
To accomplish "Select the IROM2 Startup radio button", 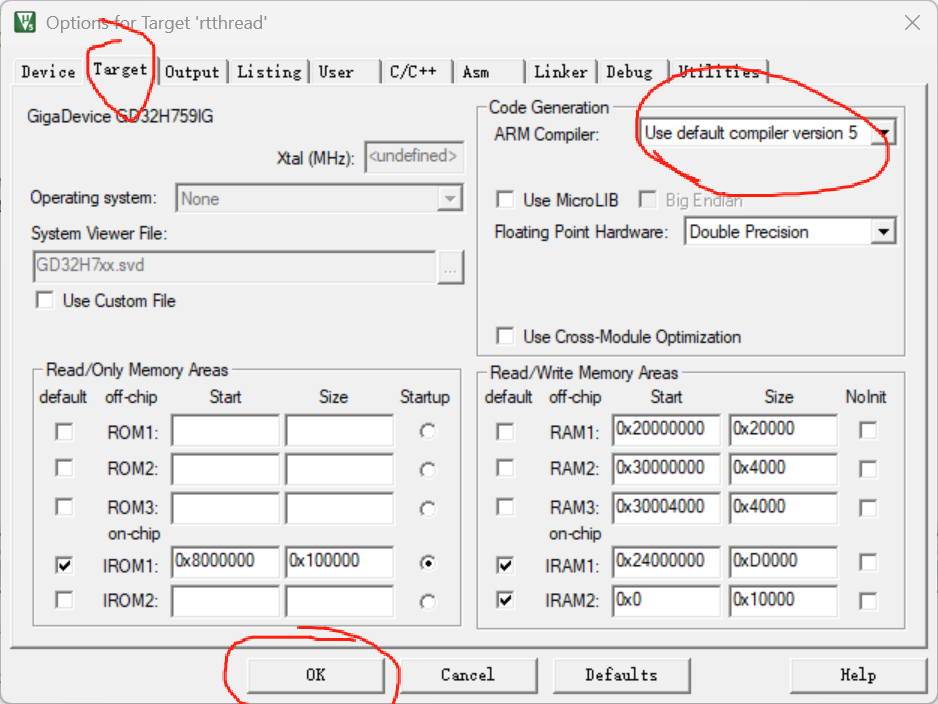I will tap(427, 600).
